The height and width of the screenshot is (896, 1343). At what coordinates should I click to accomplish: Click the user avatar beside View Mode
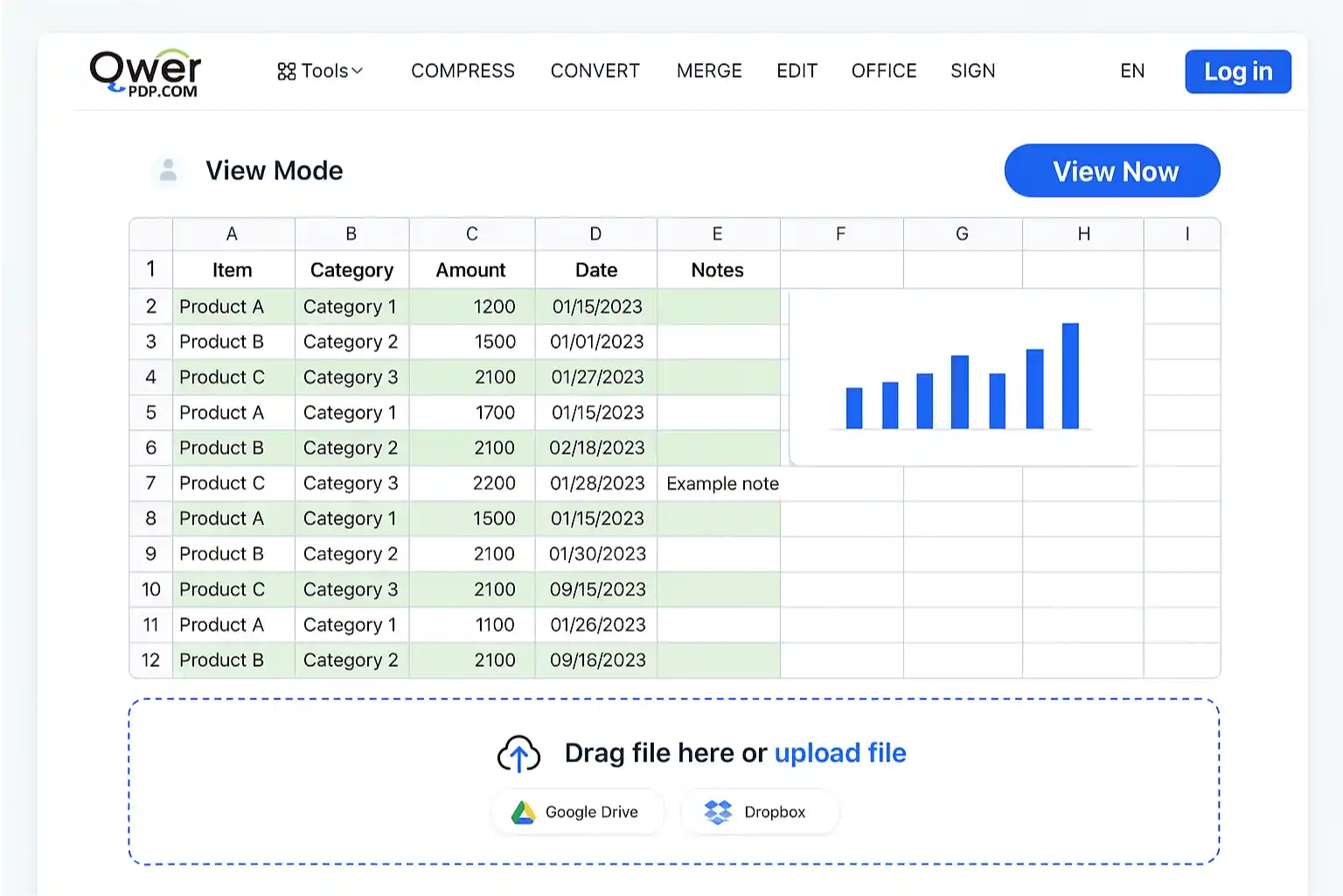(x=168, y=170)
